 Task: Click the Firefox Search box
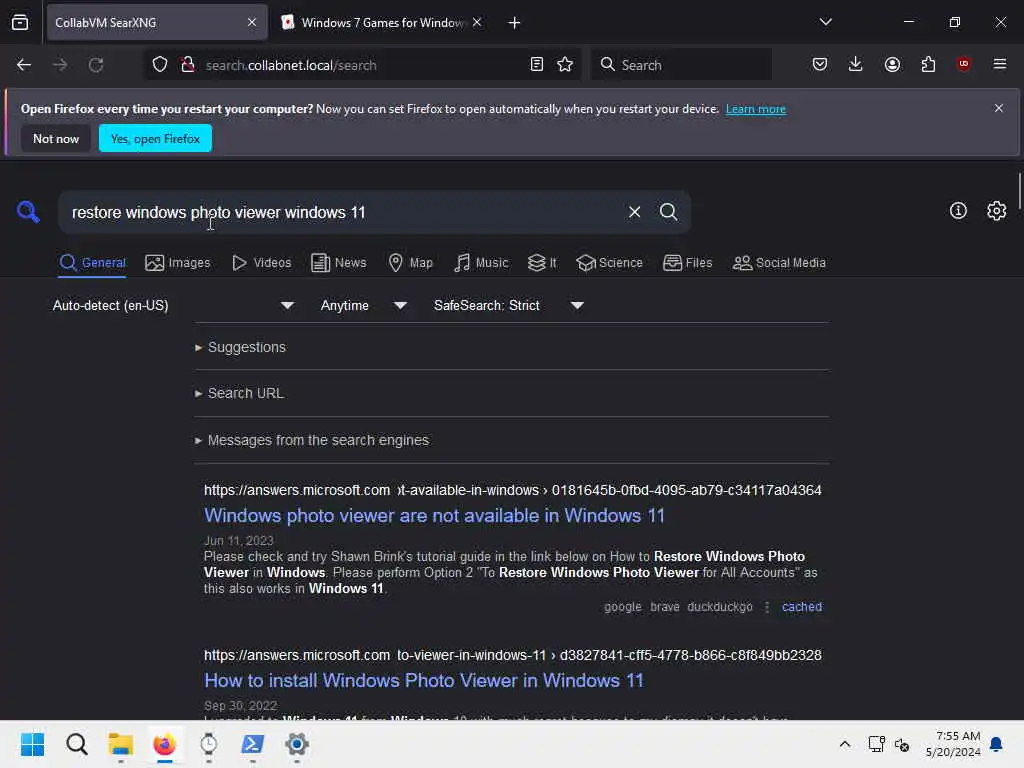tap(681, 65)
